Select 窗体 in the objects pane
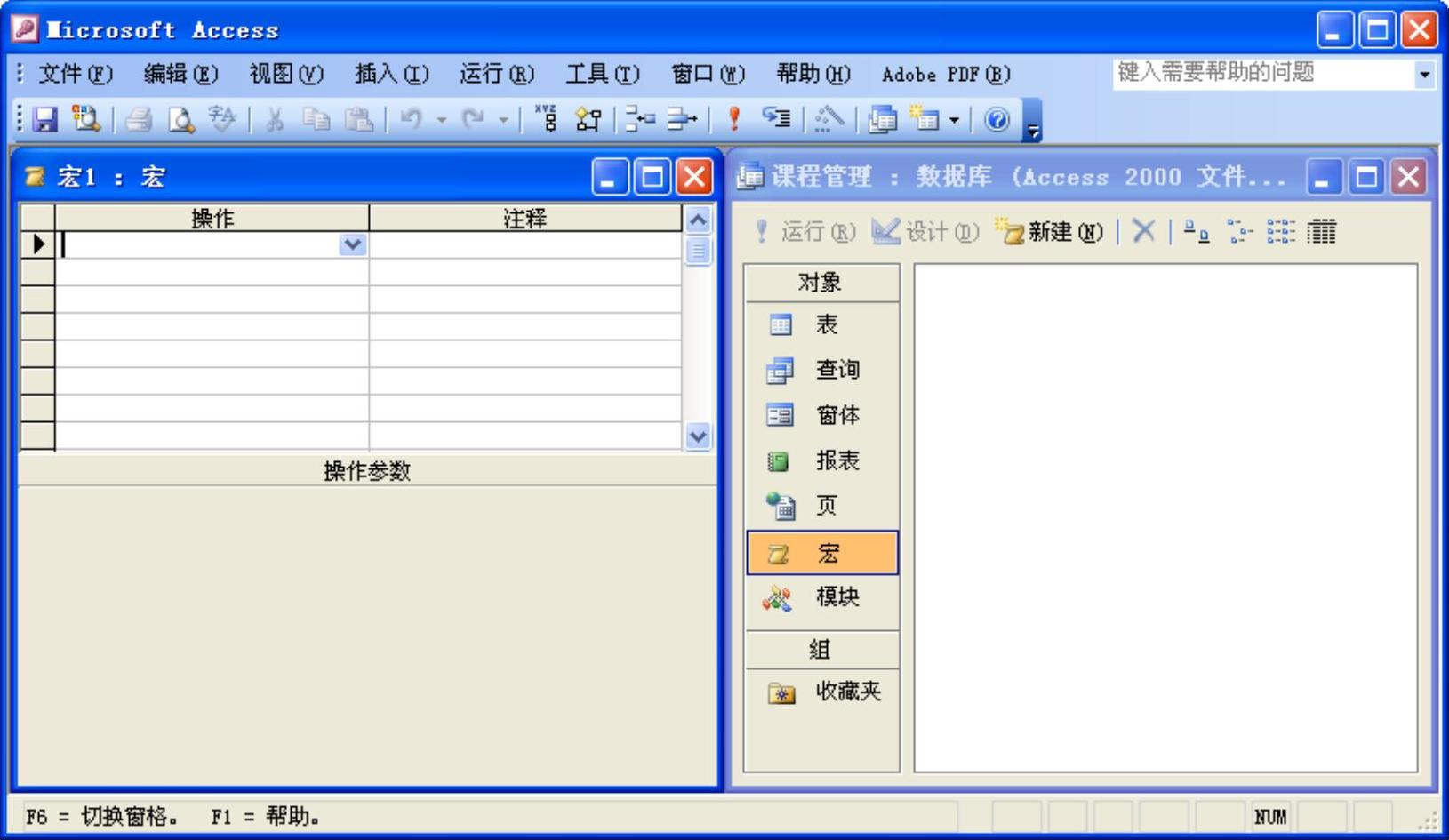 point(822,415)
